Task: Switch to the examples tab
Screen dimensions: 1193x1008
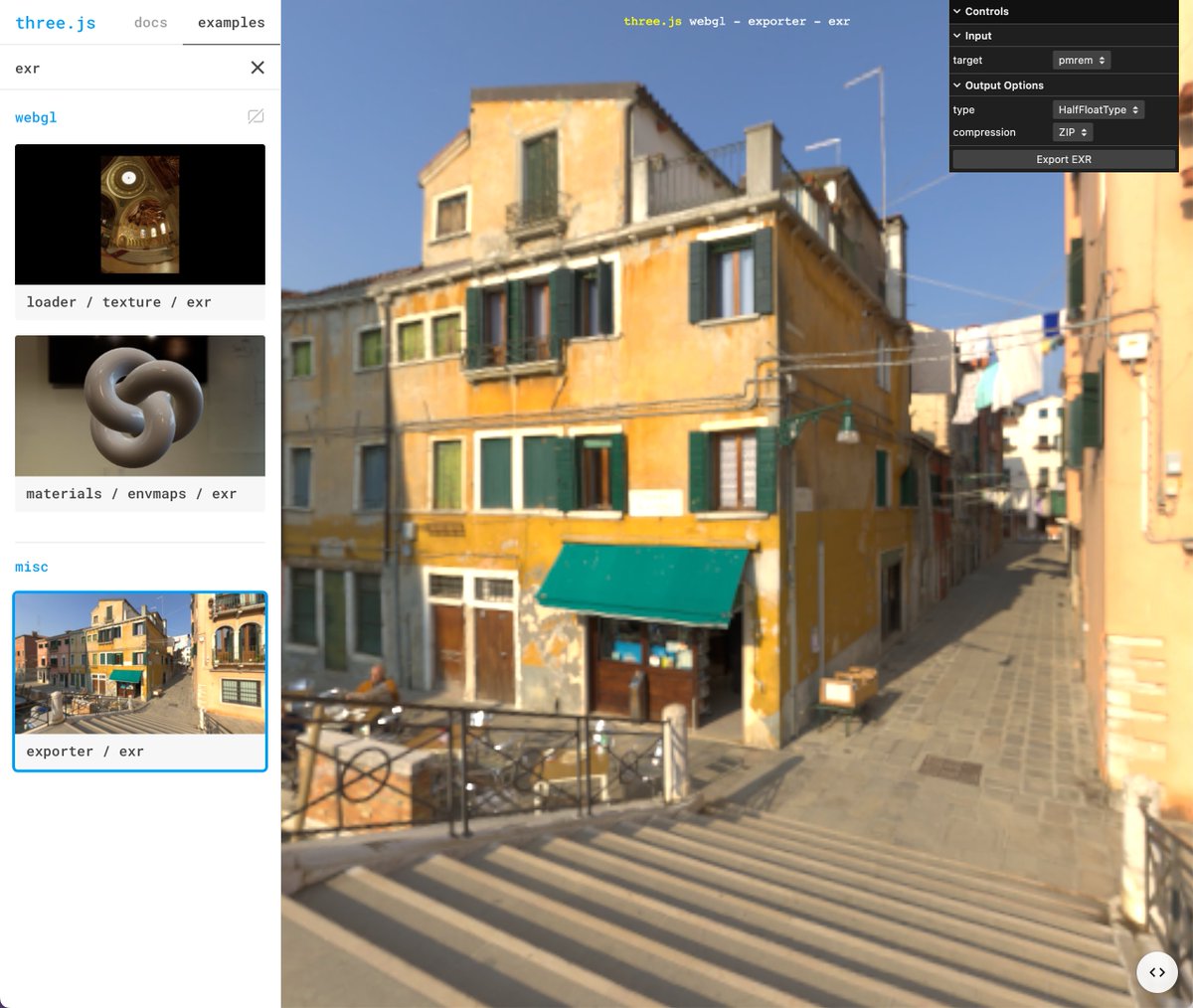Action: [232, 22]
